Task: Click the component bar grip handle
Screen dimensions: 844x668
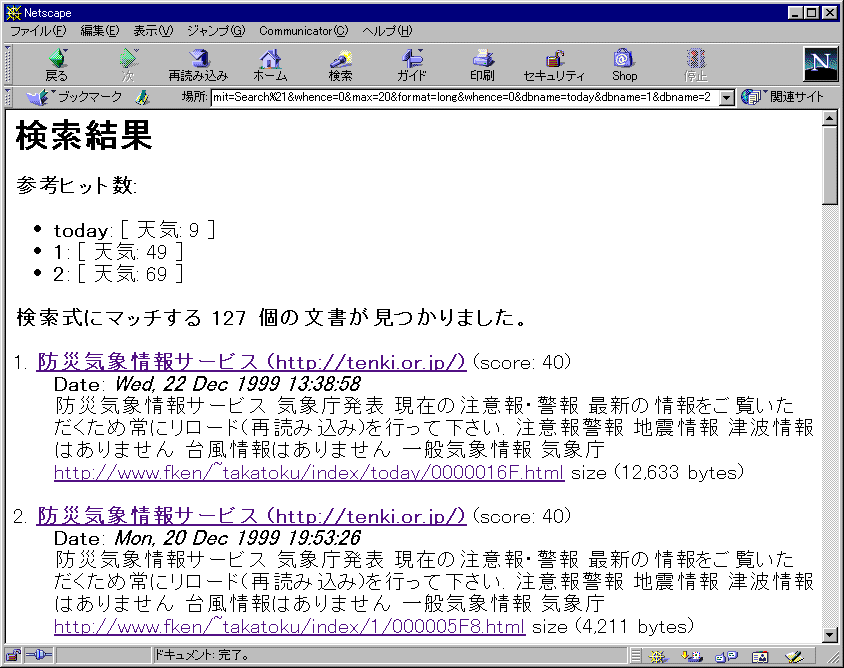Action: (x=636, y=656)
